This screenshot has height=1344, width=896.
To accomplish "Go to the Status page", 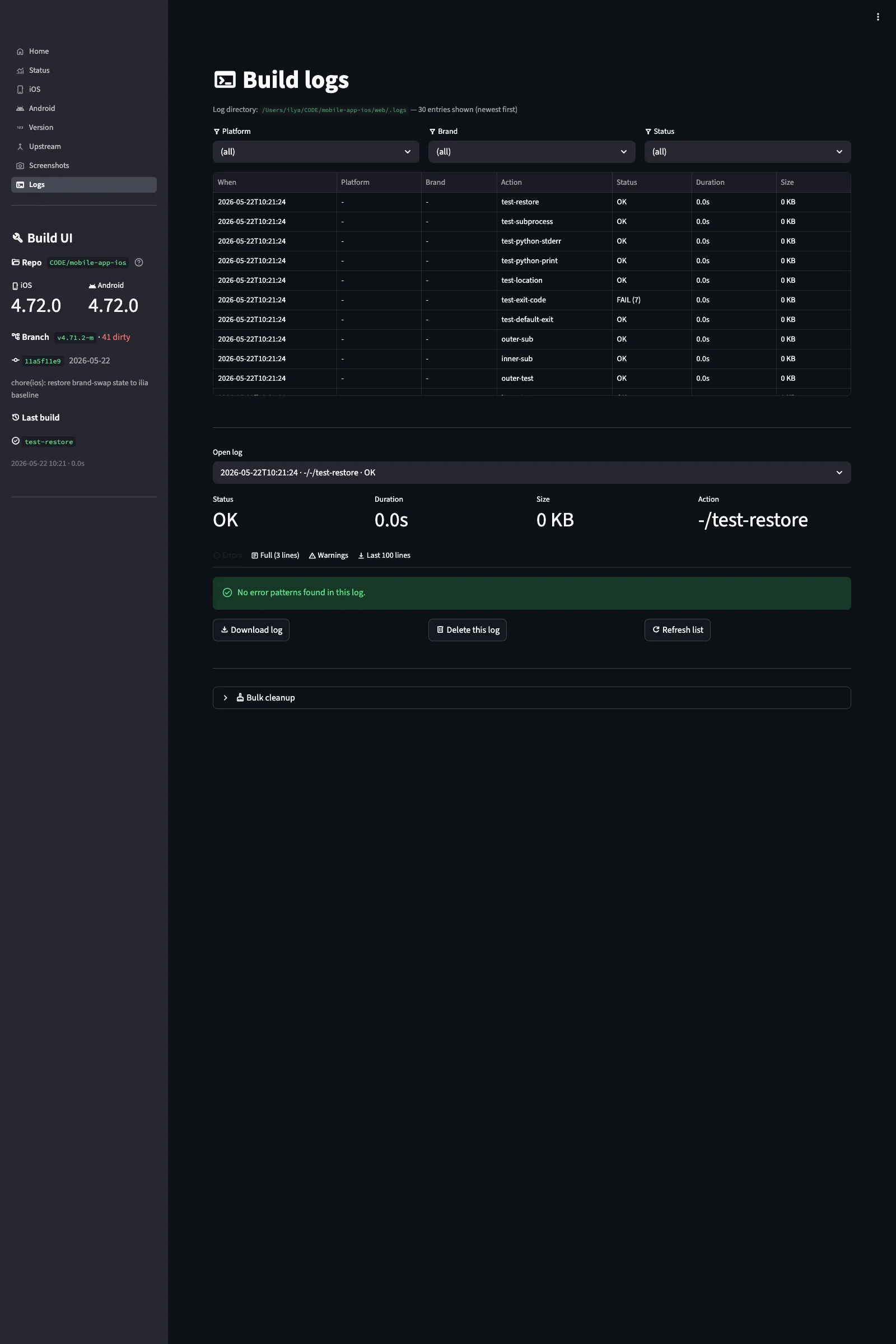I will pyautogui.click(x=83, y=71).
